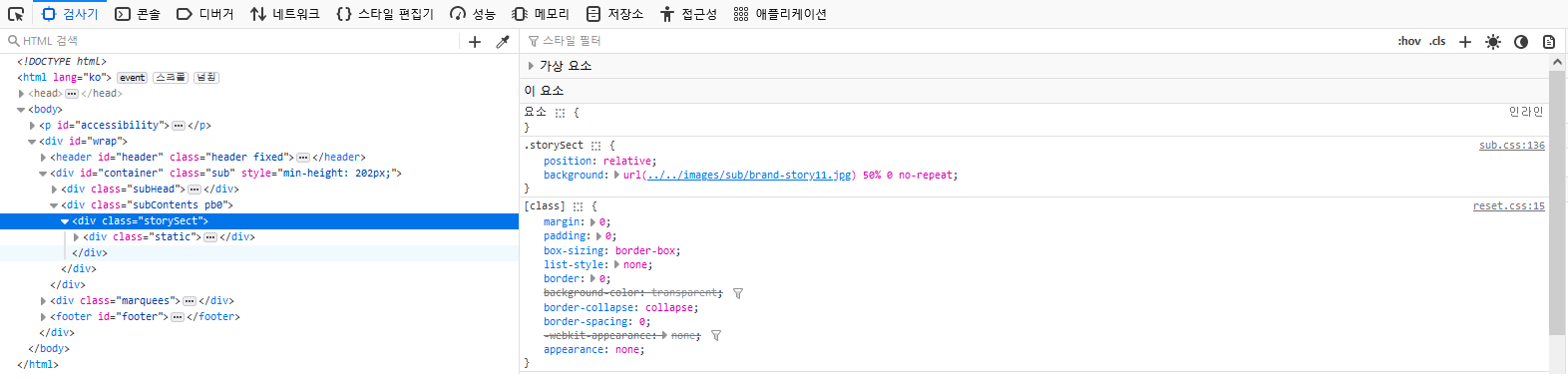The image size is (1568, 379).
Task: Open the brand-story11.jpg image URL link
Action: pos(748,176)
